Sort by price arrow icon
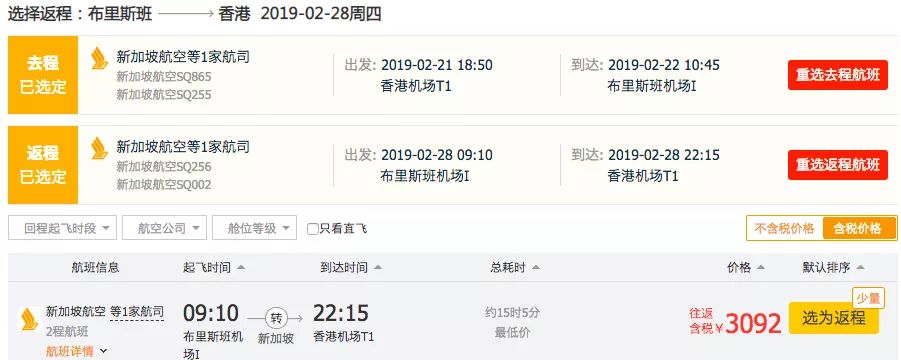Viewport: 901px width, 360px height. (761, 268)
